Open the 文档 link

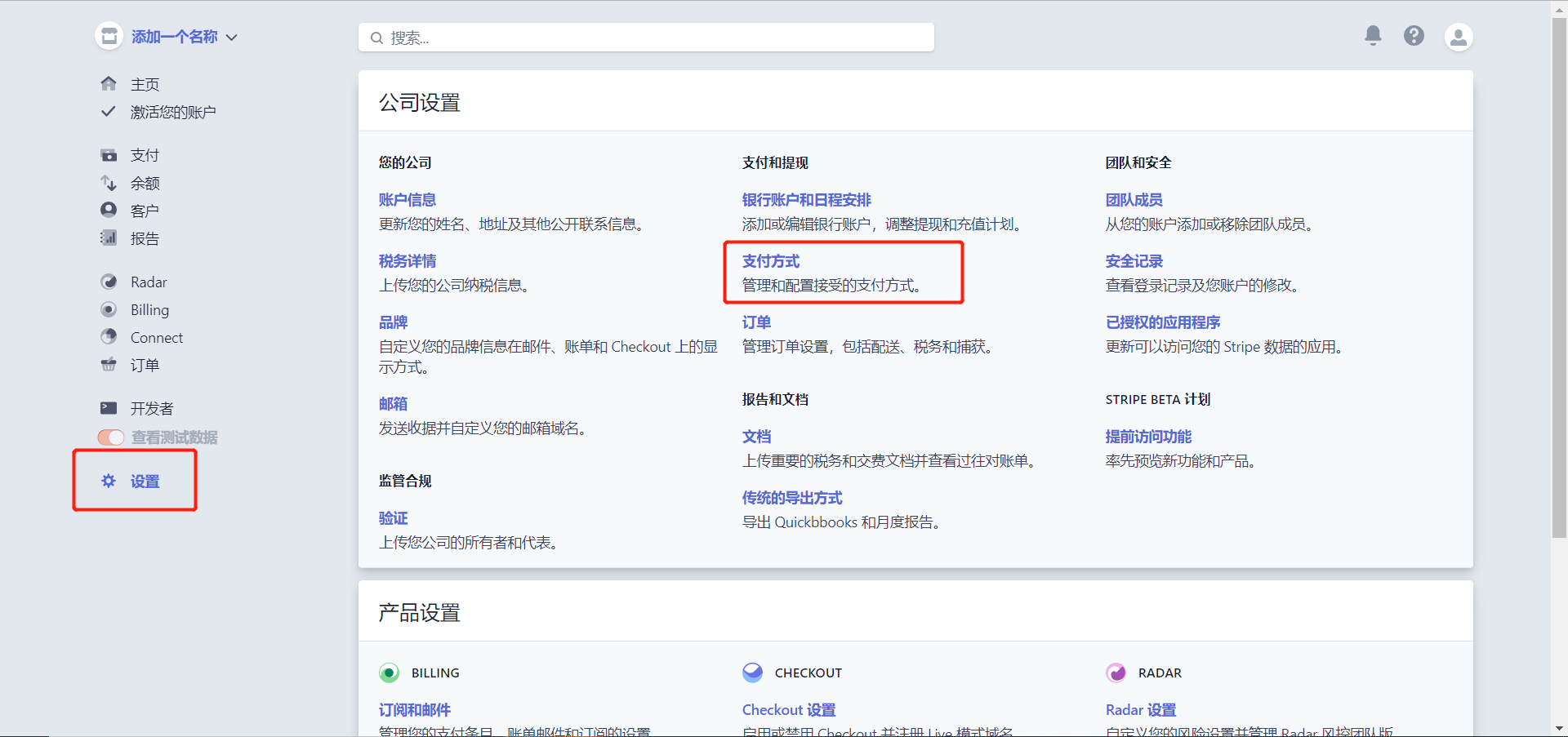757,437
